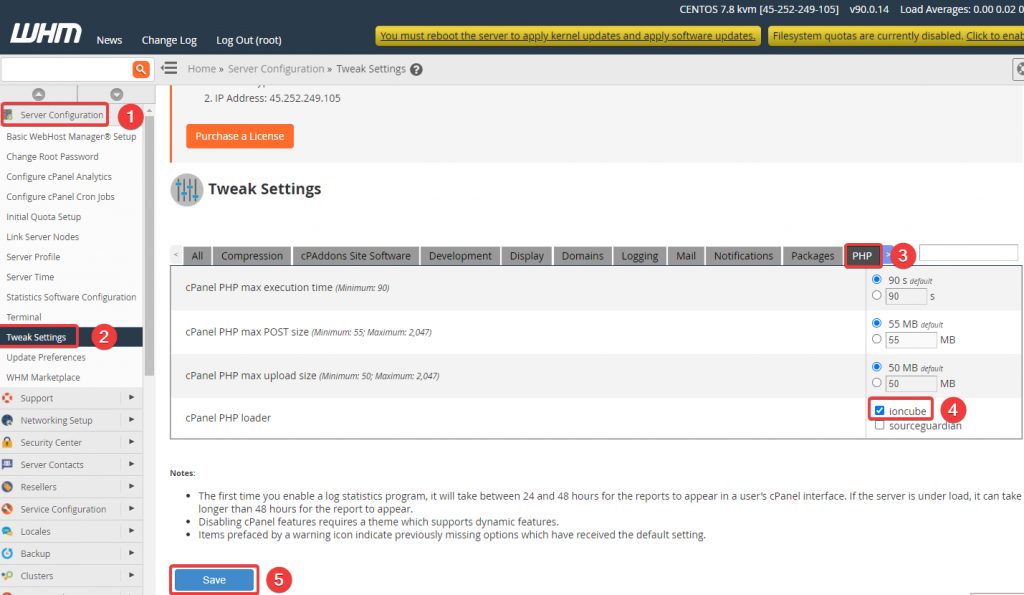1024x595 pixels.
Task: Click Log Out (root)
Action: pyautogui.click(x=249, y=40)
